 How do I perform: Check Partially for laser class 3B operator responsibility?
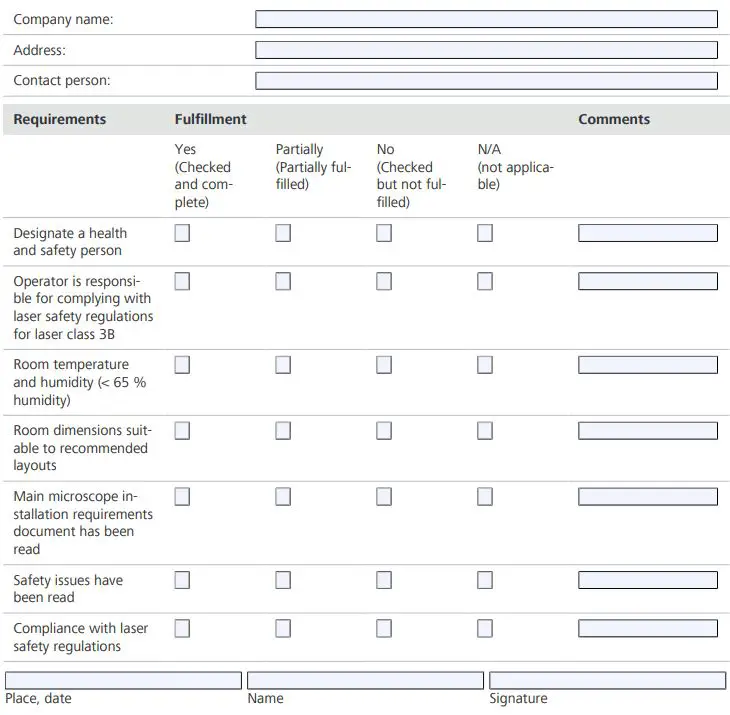coord(283,282)
